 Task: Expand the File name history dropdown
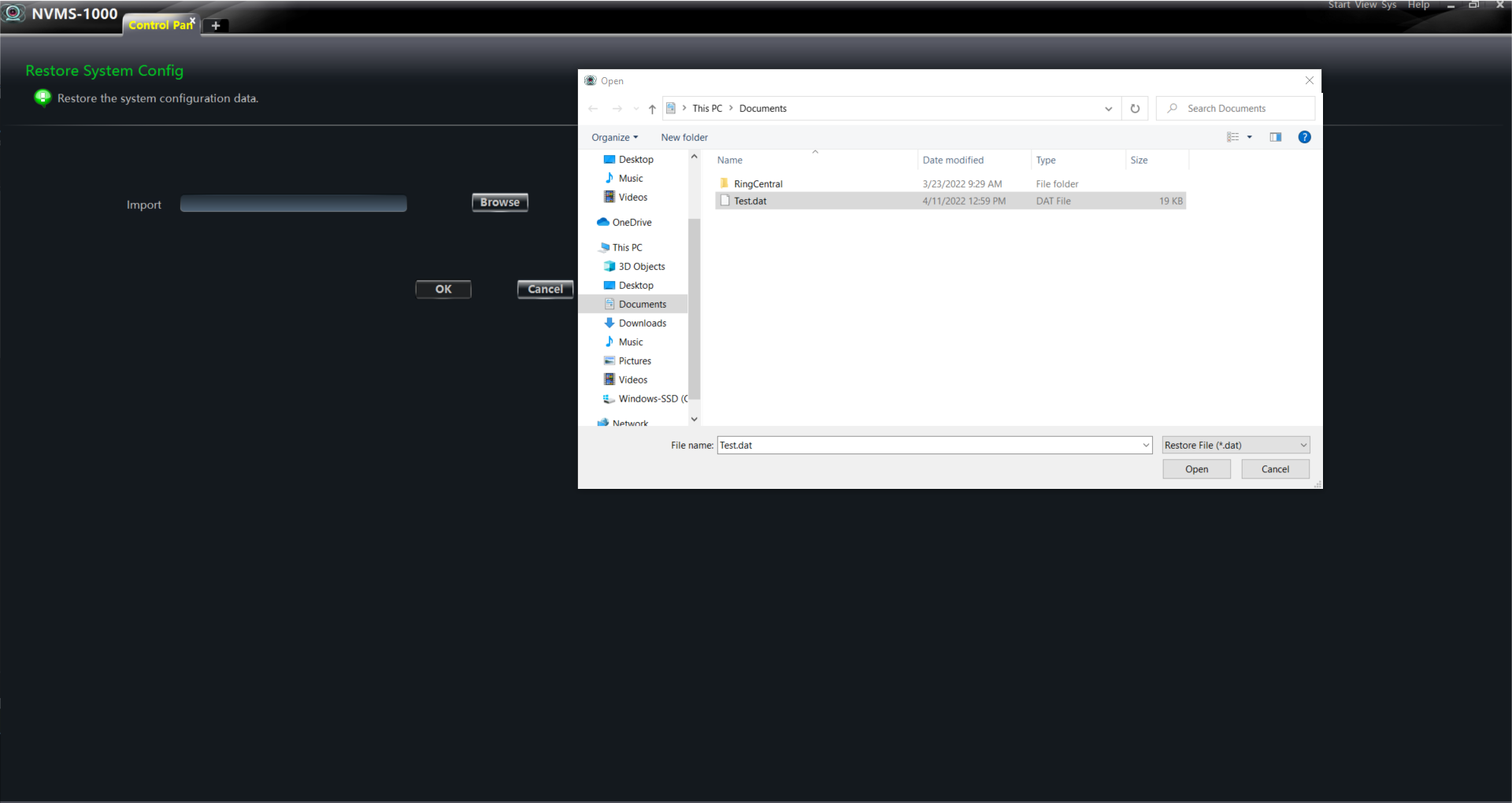point(1146,446)
